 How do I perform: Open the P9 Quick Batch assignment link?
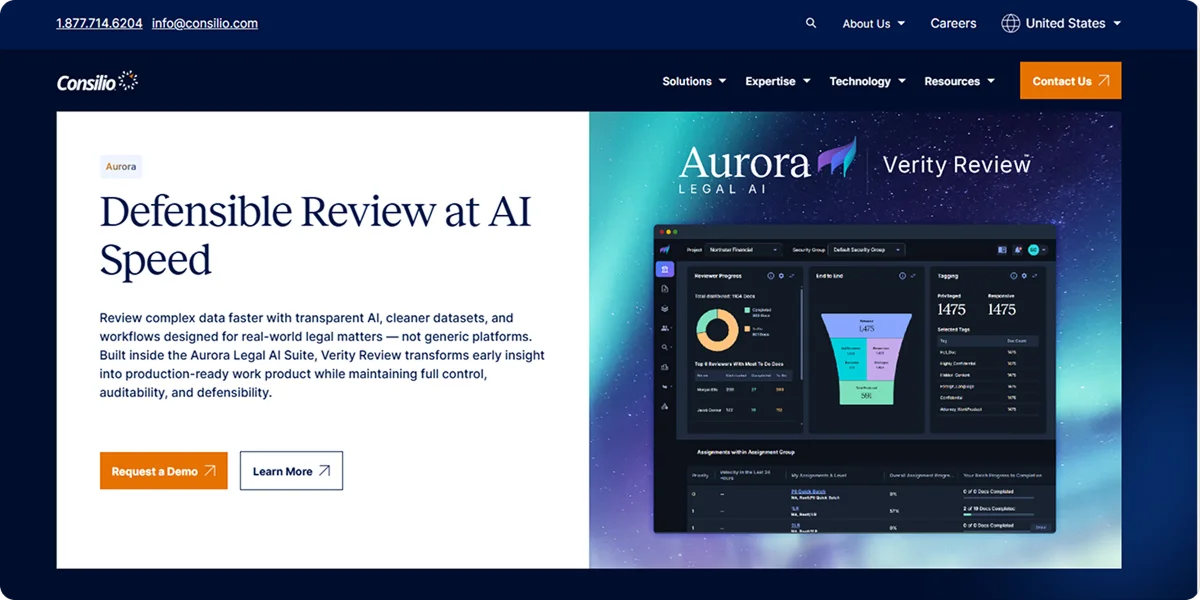[x=806, y=492]
